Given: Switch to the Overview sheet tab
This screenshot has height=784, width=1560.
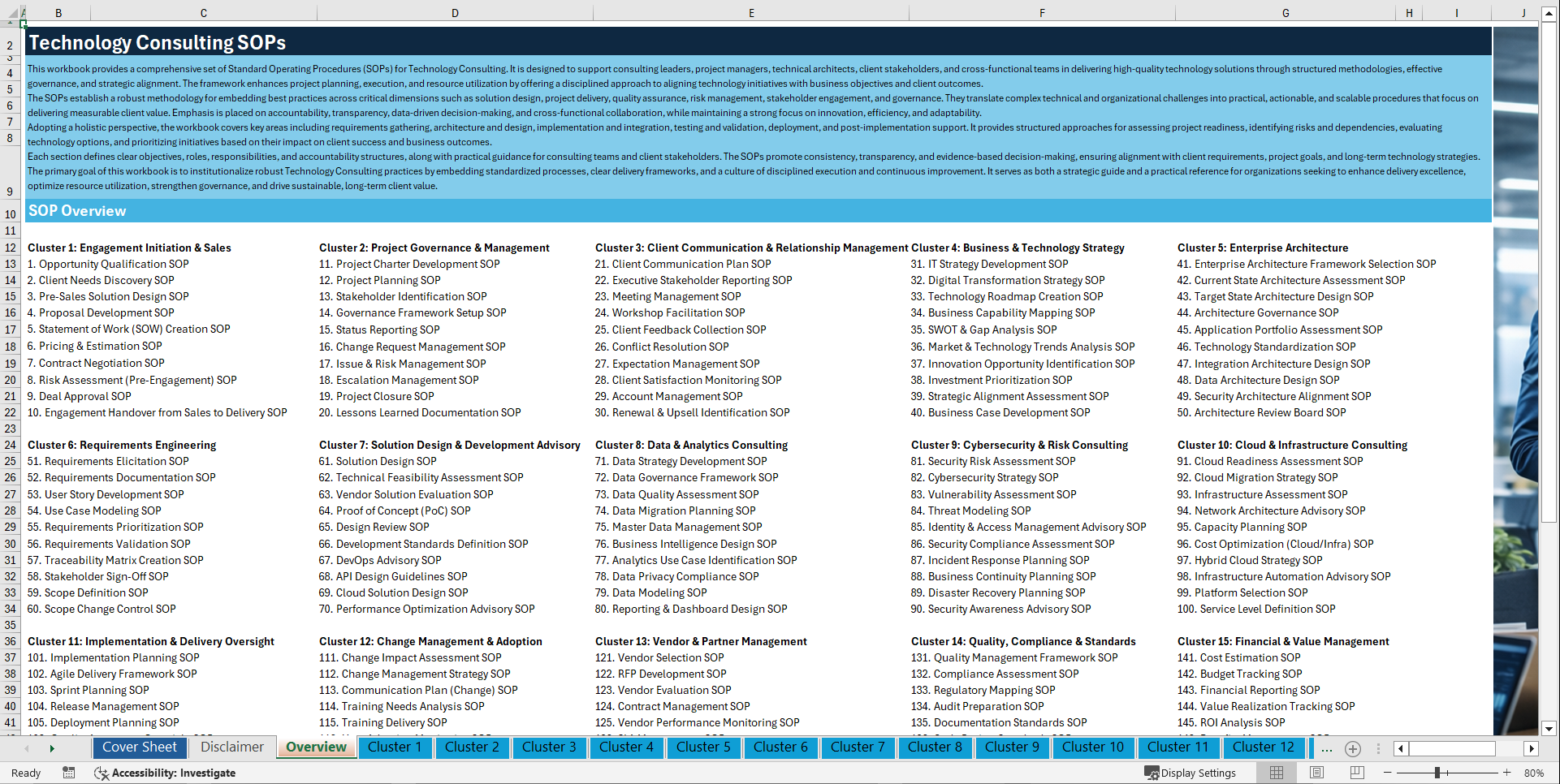Looking at the screenshot, I should click(x=316, y=747).
